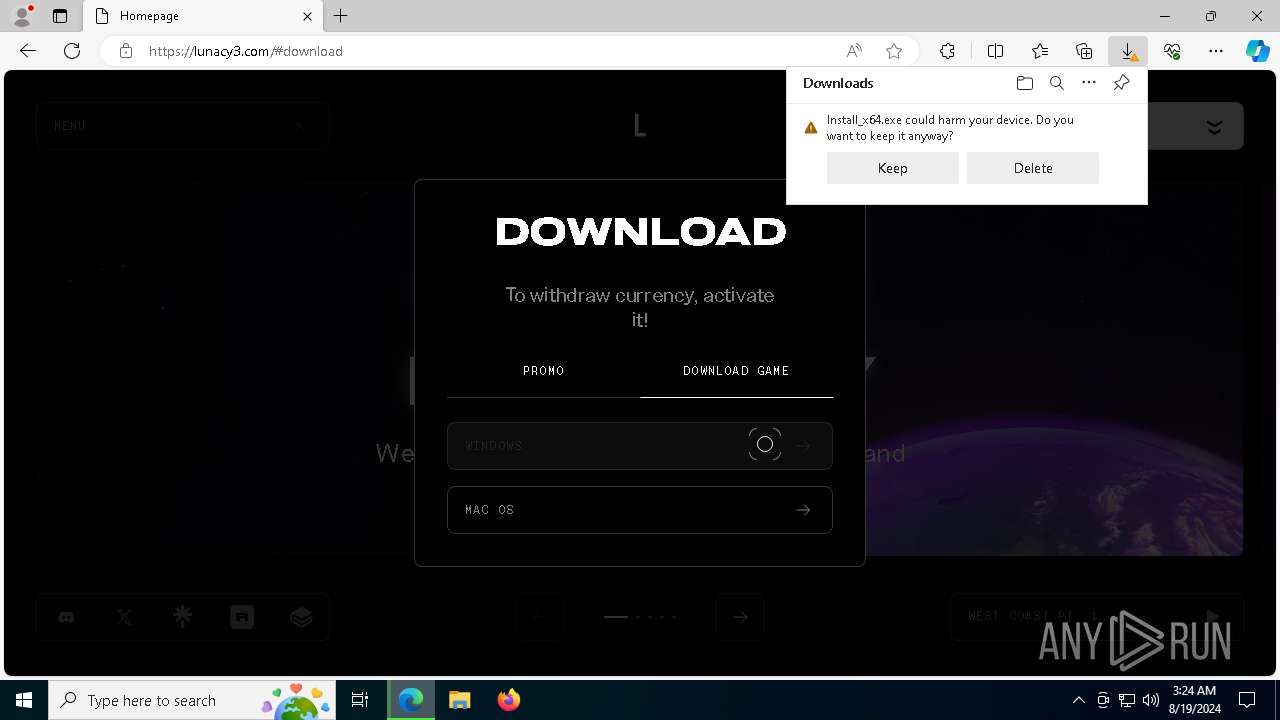Close the MENU bar X
The height and width of the screenshot is (720, 1280).
(x=300, y=126)
